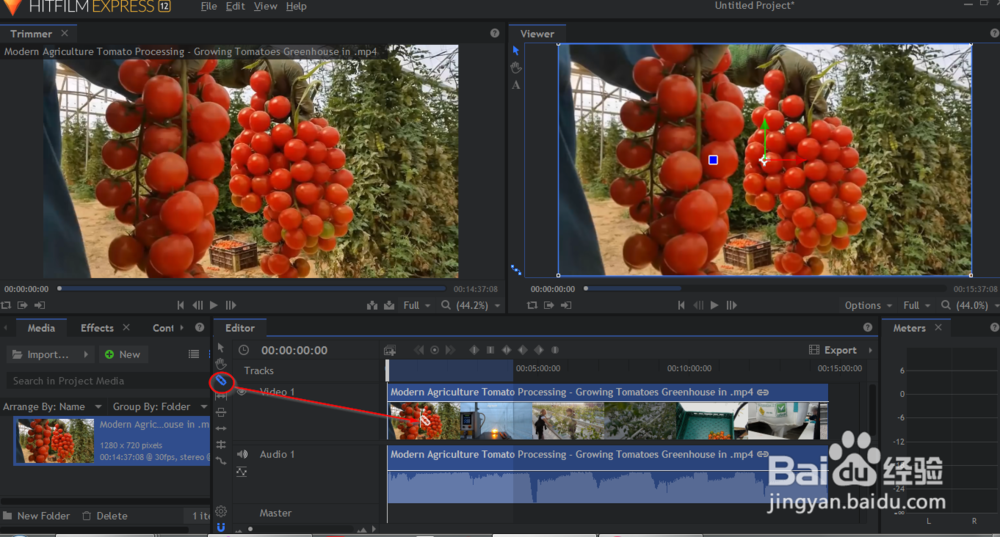The image size is (1000, 537).
Task: Toggle link icon on video clip
Action: (x=763, y=392)
